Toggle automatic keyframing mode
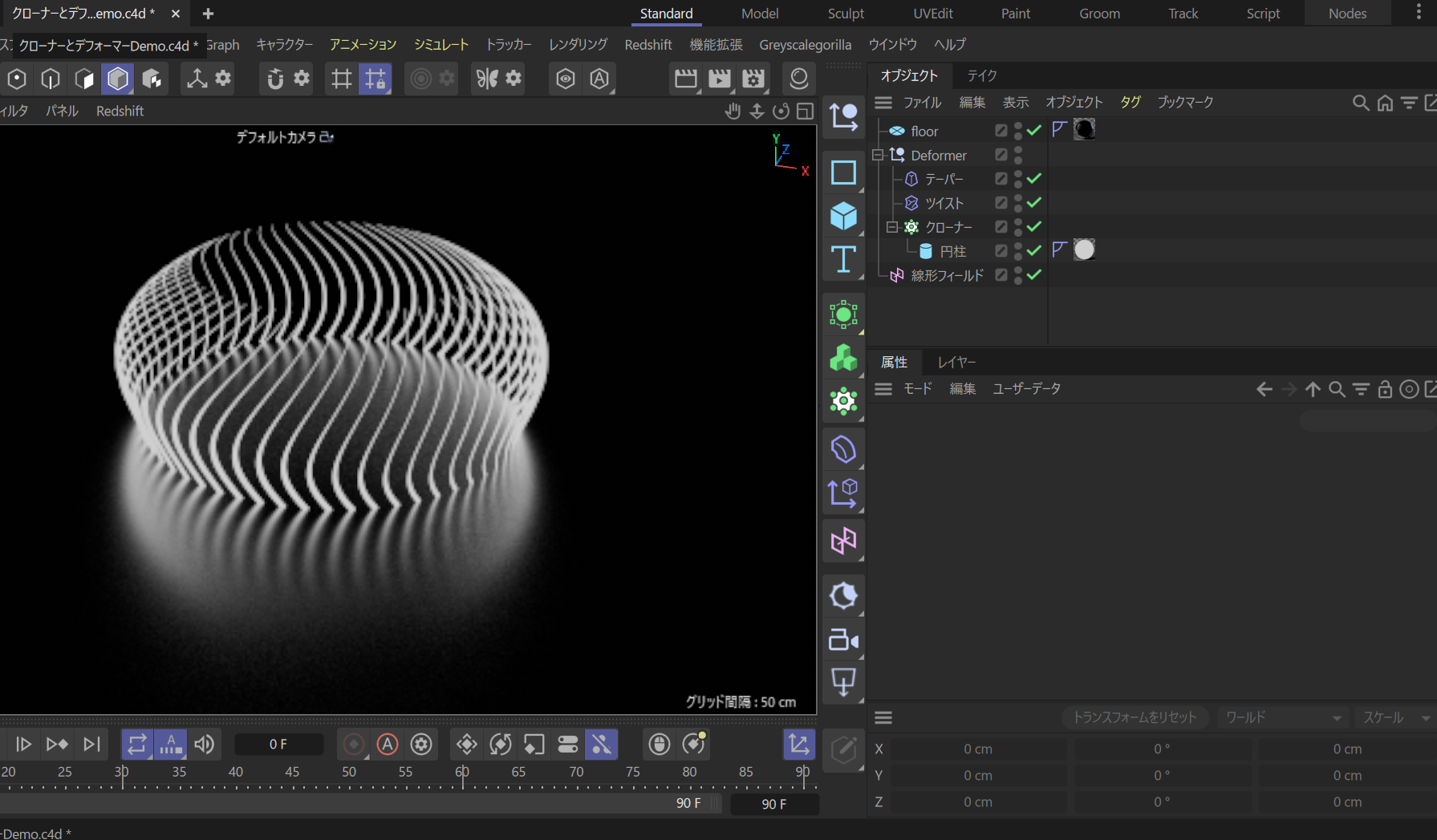1437x840 pixels. click(388, 744)
